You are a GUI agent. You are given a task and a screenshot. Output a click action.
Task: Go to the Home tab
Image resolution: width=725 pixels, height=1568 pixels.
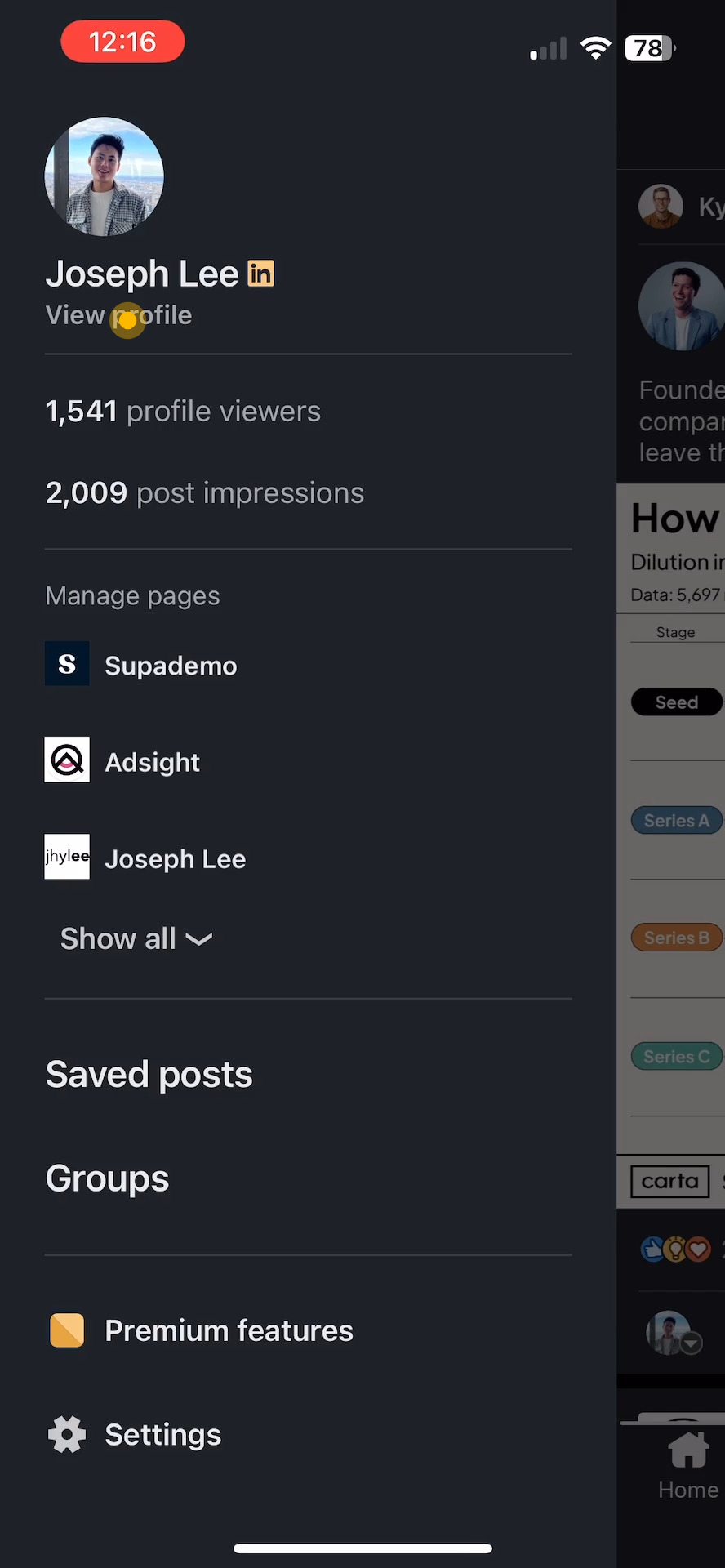(688, 1467)
